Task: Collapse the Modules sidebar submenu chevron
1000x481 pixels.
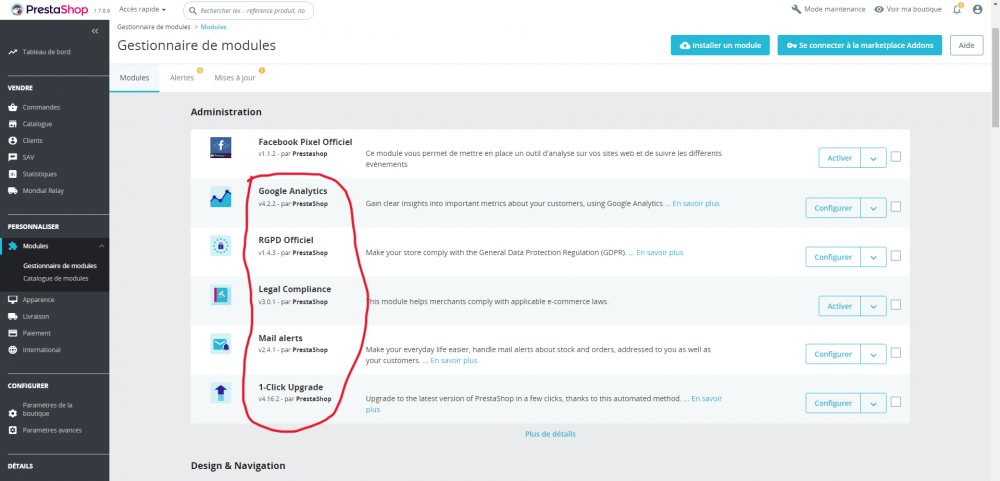Action: (101, 246)
